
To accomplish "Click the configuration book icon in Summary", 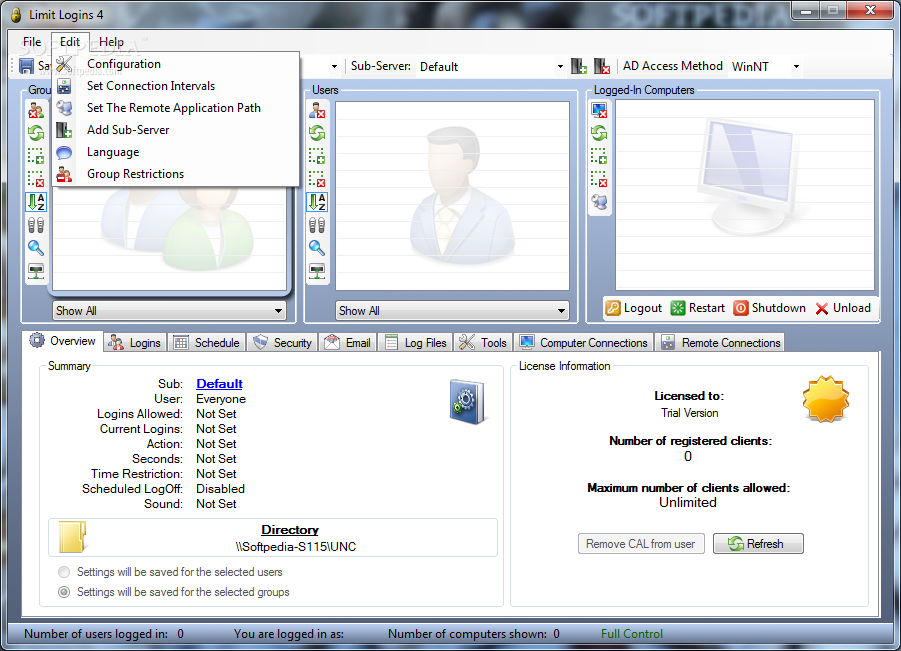I will pos(468,402).
